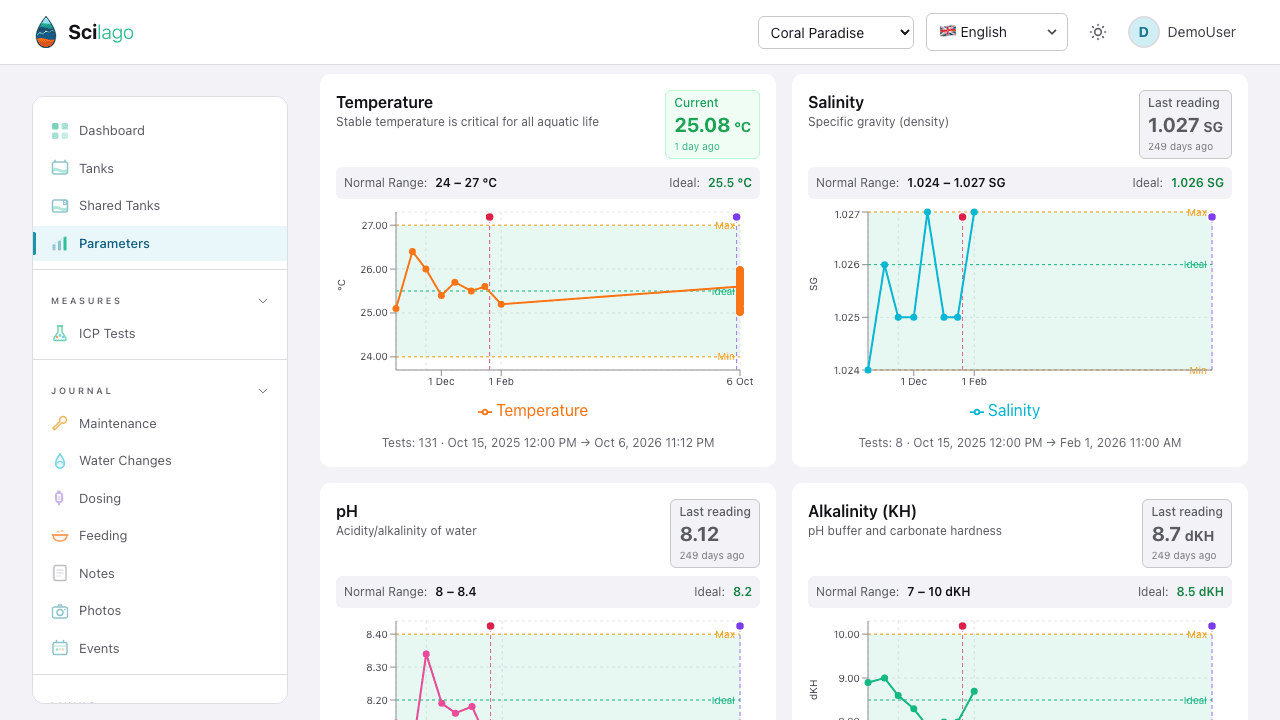Click the Salinity card title
This screenshot has width=1280, height=720.
pyautogui.click(x=836, y=102)
